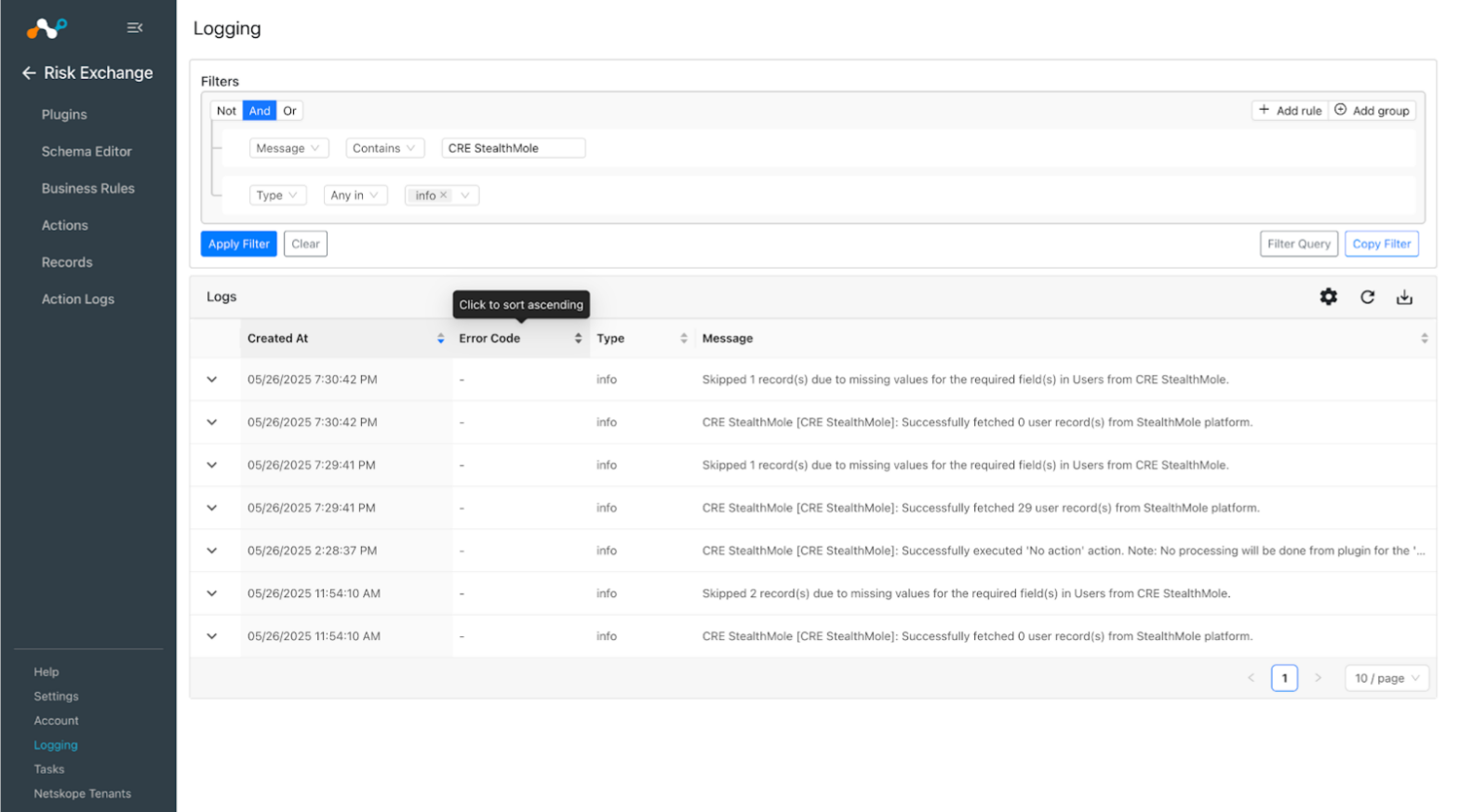
Task: Click timestamp 05/26/2025 2:28:37 PM
Action: click(x=313, y=551)
